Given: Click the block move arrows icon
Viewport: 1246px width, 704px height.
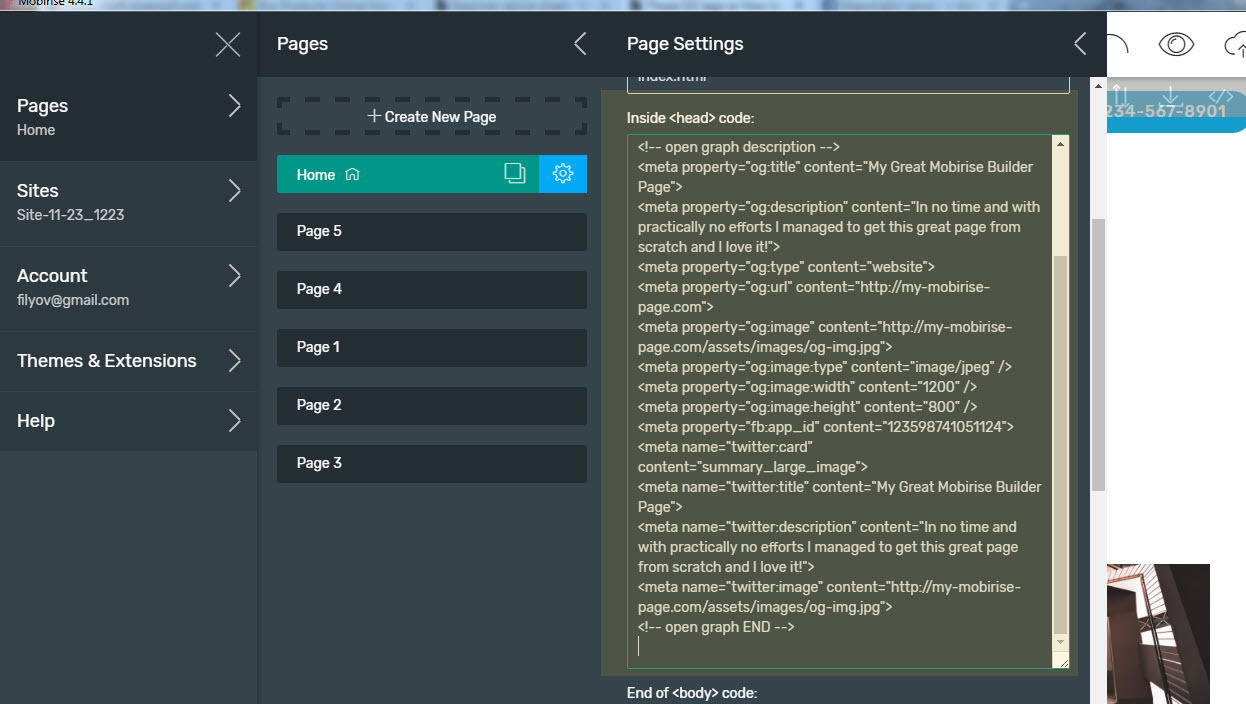Looking at the screenshot, I should tap(1120, 97).
